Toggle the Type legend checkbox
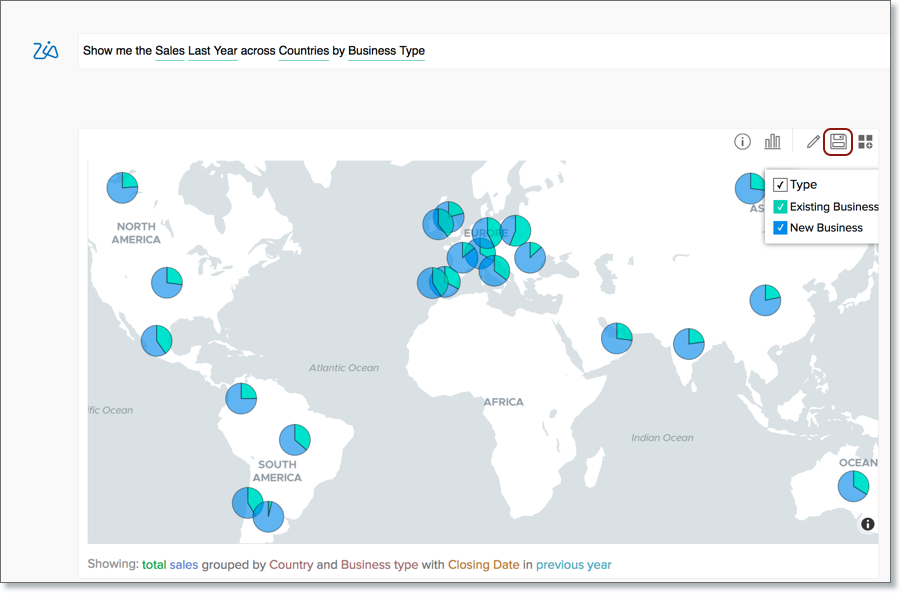The width and height of the screenshot is (901, 593). pyautogui.click(x=781, y=185)
